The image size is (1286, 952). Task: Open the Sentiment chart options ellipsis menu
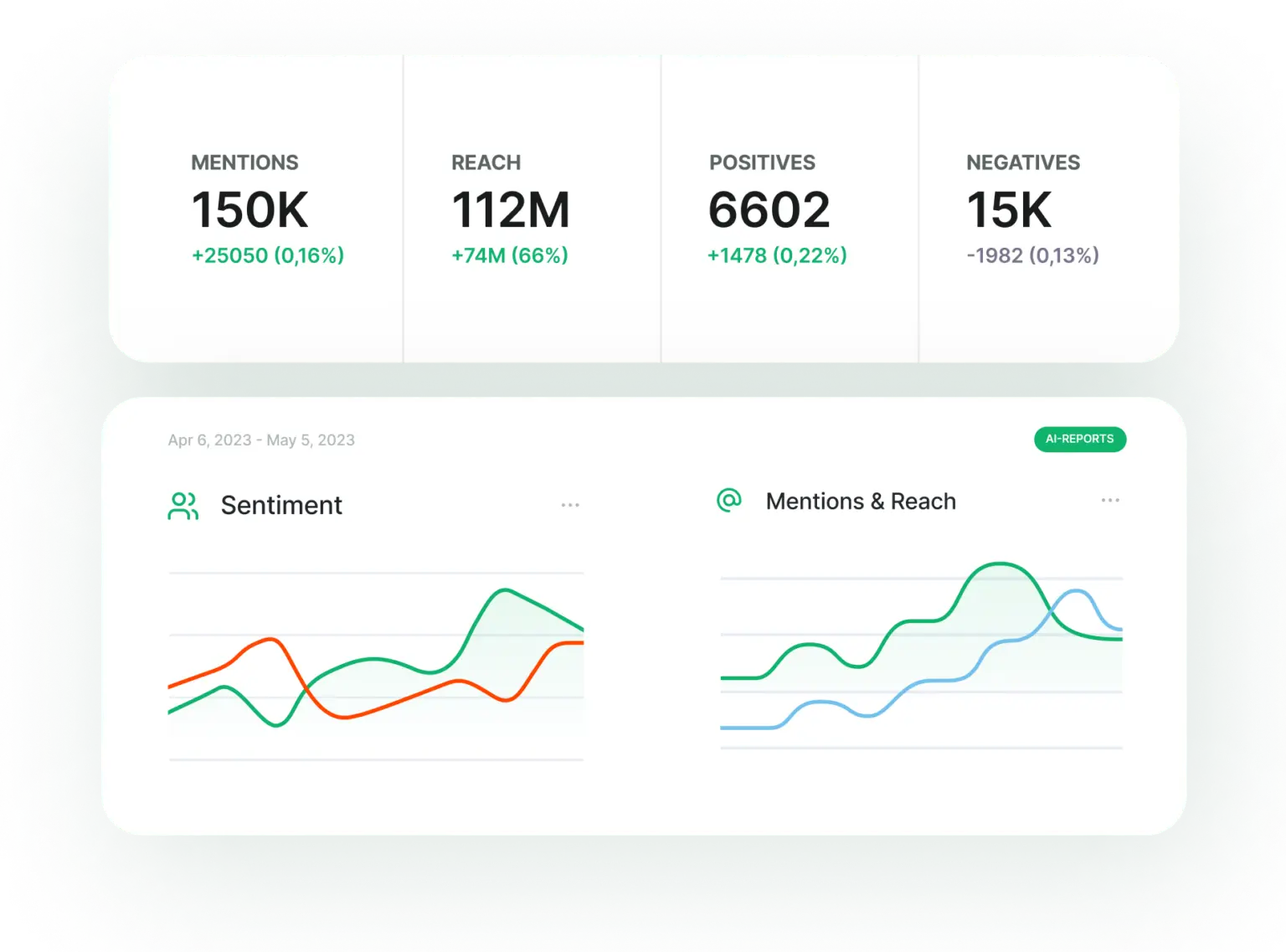click(x=570, y=503)
